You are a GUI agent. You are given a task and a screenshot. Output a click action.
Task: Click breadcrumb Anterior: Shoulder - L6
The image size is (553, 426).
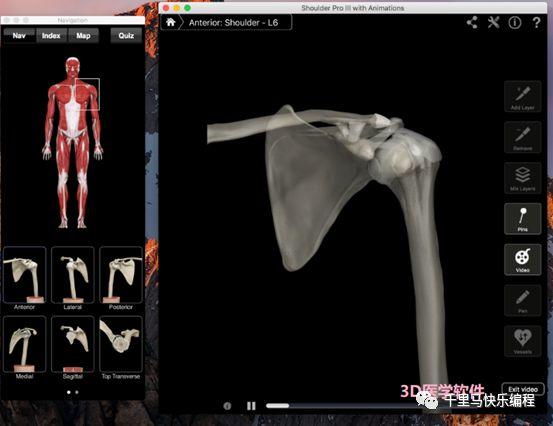[233, 23]
